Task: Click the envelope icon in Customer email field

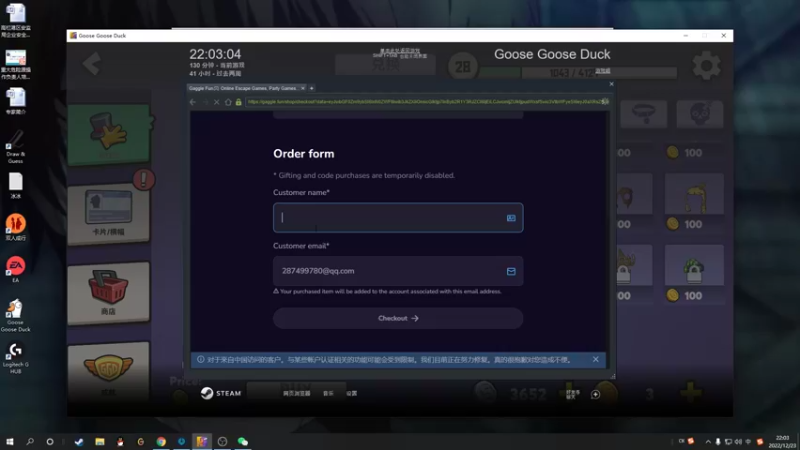Action: click(511, 271)
